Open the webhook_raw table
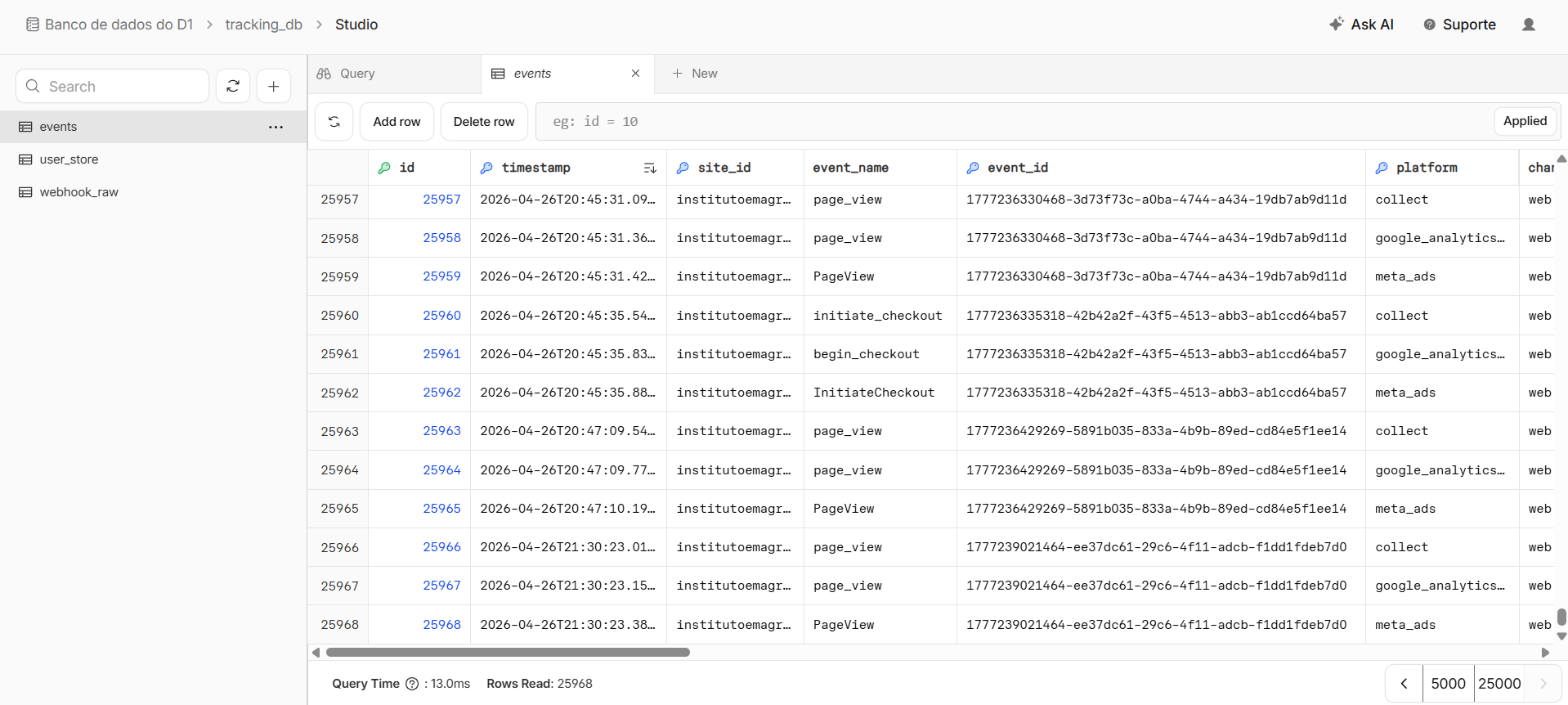1568x705 pixels. coord(154,192)
